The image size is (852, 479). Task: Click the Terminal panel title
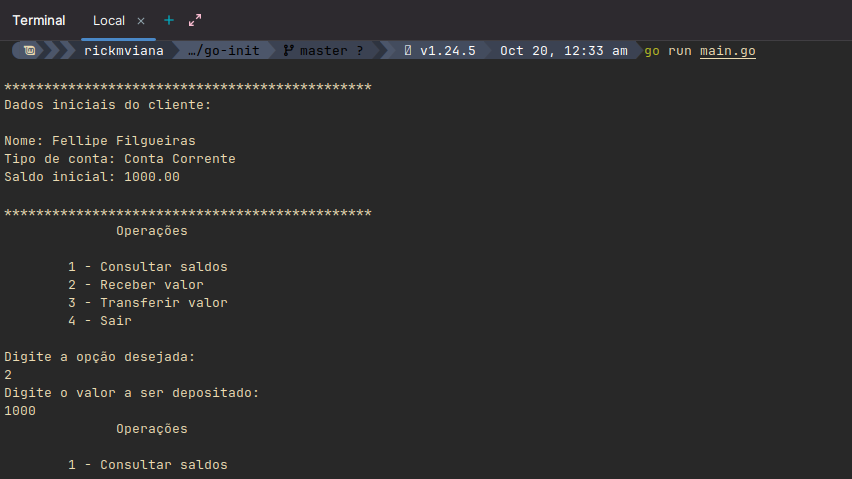tap(39, 21)
